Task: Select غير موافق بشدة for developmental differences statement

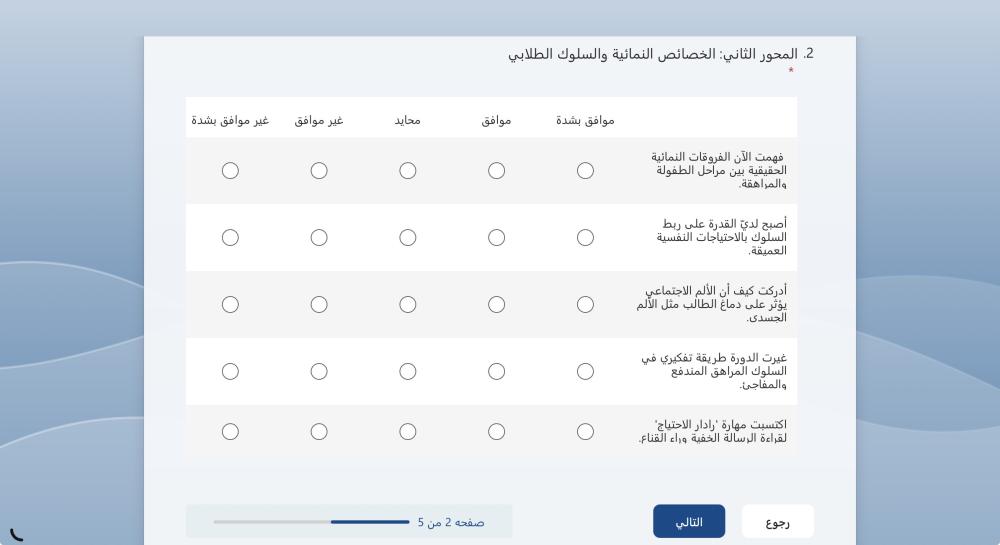Action: pos(230,171)
